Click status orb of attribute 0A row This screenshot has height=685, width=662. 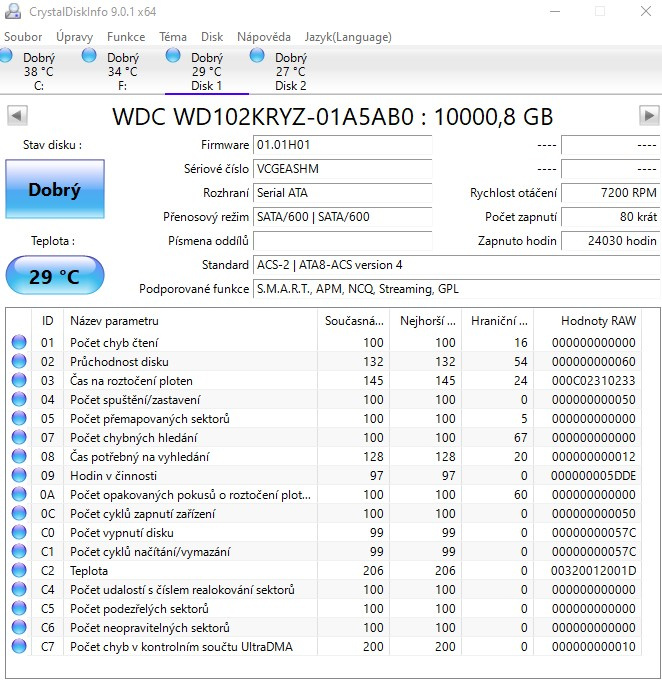pyautogui.click(x=19, y=494)
